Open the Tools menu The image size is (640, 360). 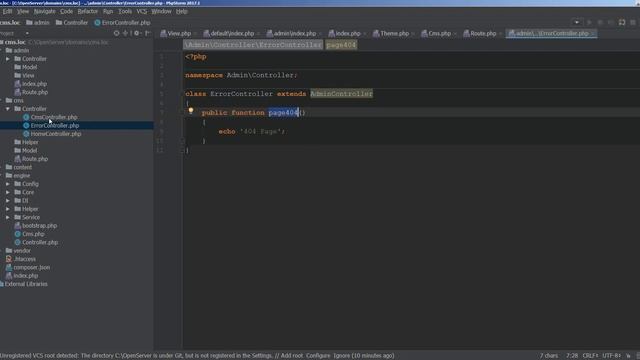125,11
